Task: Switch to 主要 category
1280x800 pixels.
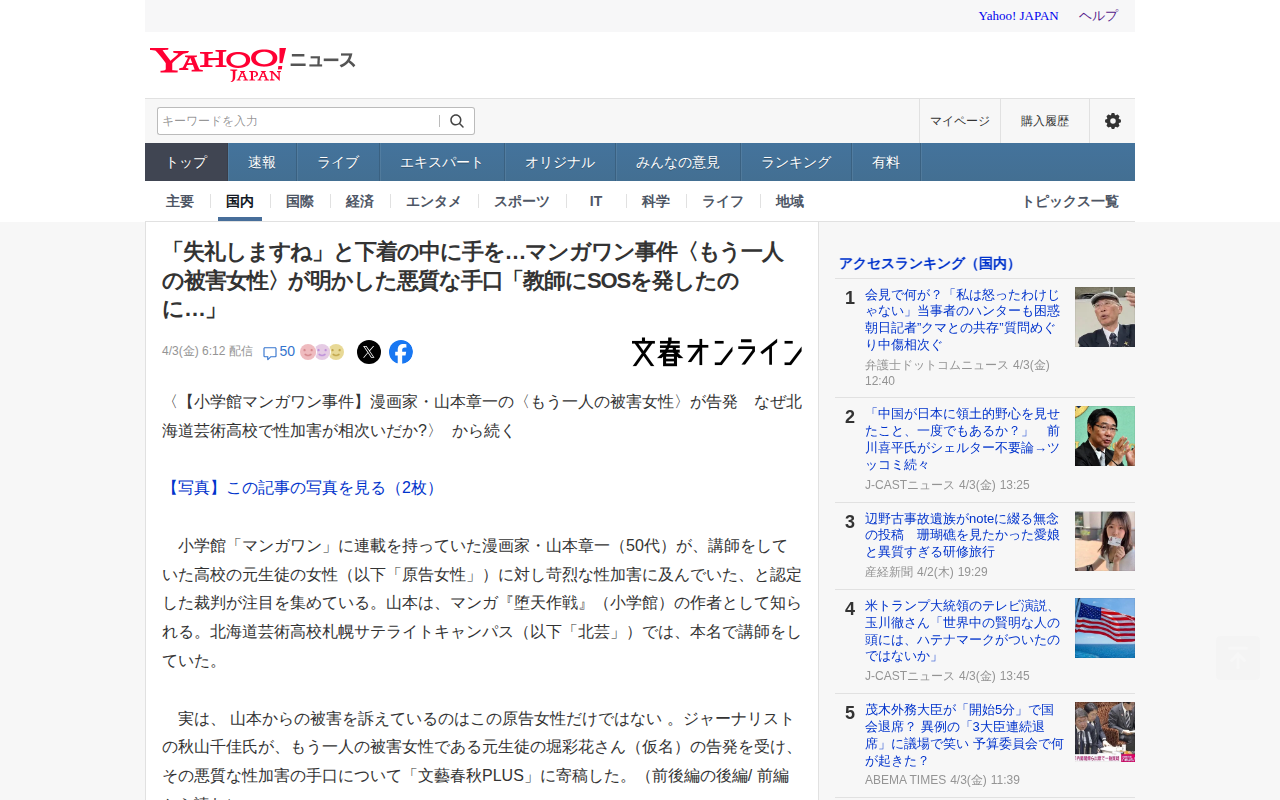Action: pyautogui.click(x=180, y=201)
